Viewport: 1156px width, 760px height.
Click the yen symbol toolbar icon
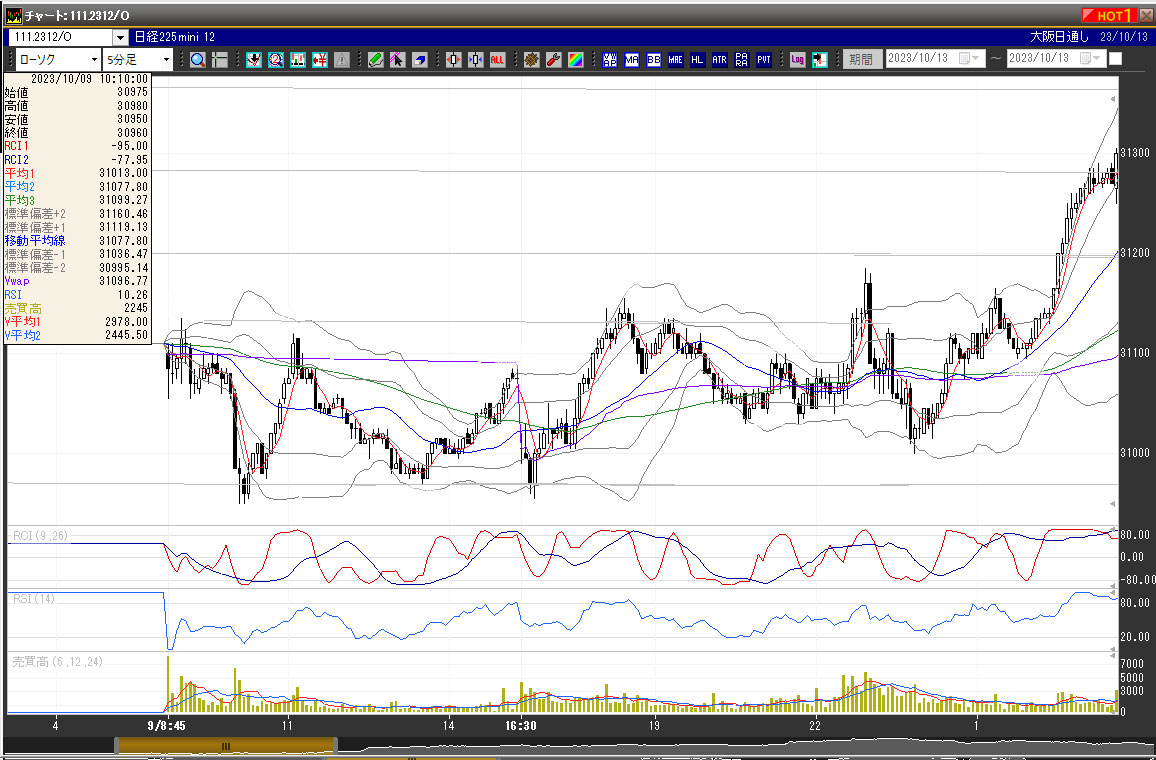point(319,60)
